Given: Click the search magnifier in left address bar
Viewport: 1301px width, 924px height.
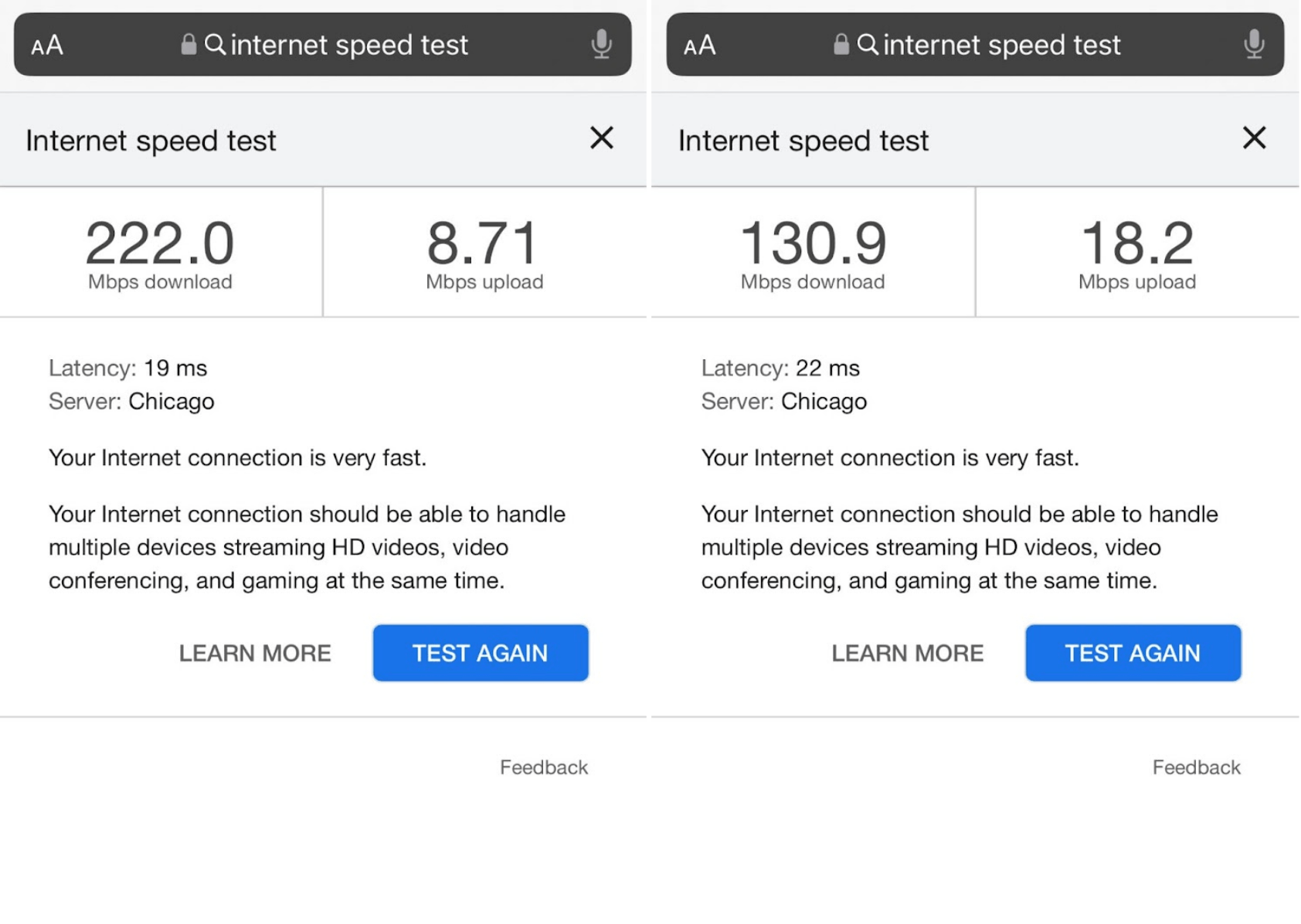Looking at the screenshot, I should (x=215, y=45).
